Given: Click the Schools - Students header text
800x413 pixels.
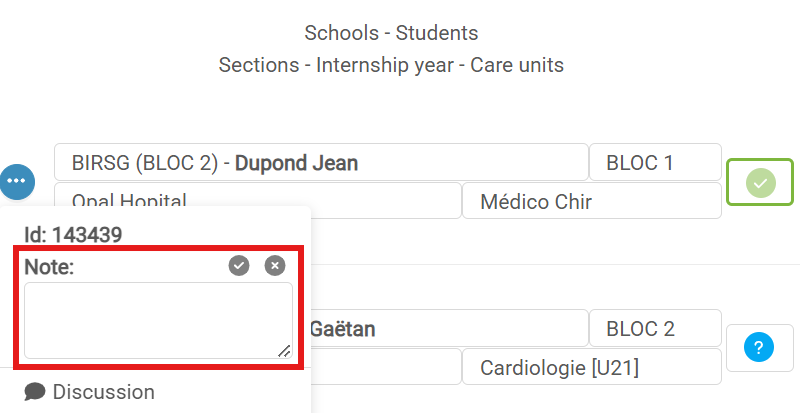Looking at the screenshot, I should [x=391, y=33].
